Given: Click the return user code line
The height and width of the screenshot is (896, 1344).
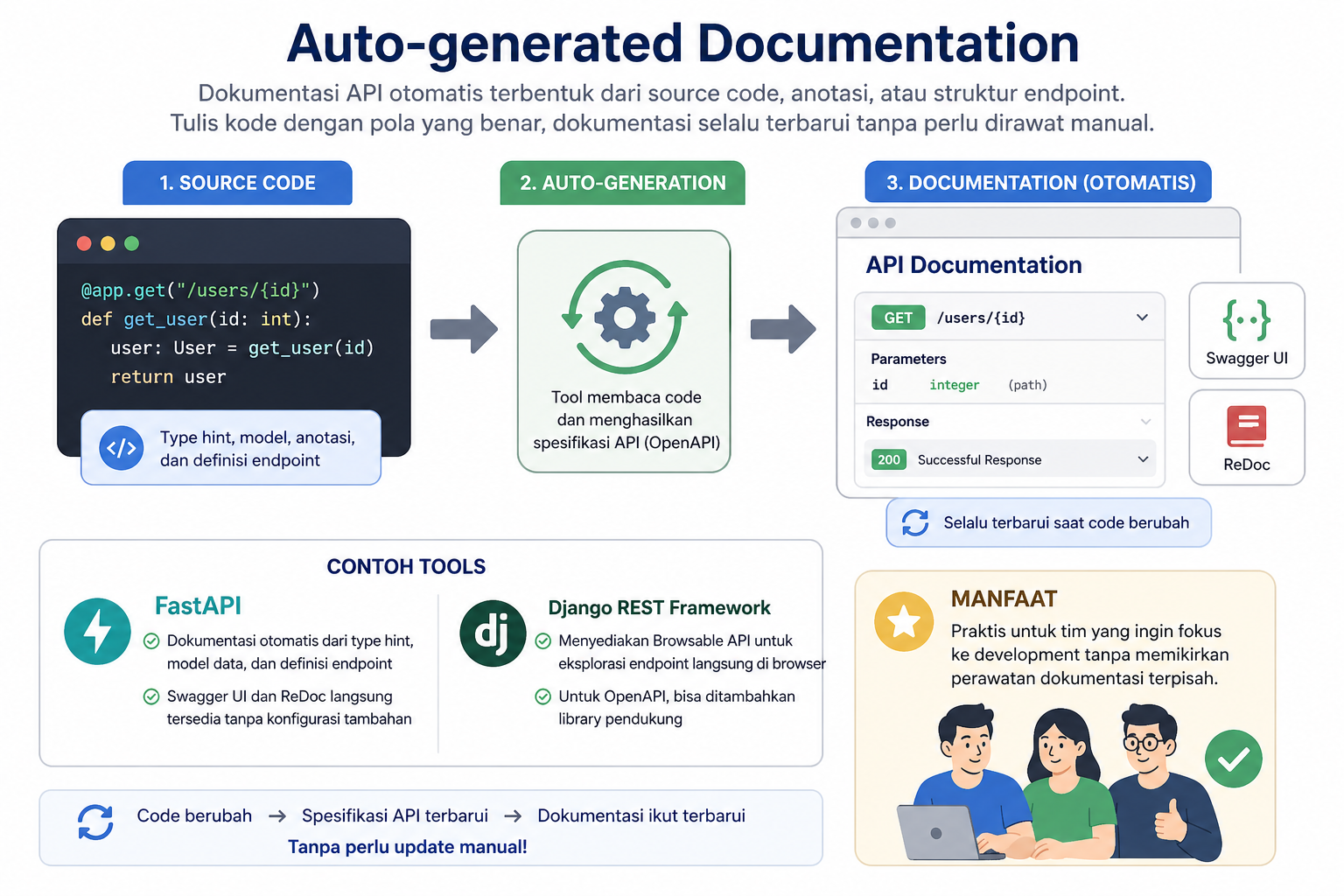Looking at the screenshot, I should [x=168, y=377].
